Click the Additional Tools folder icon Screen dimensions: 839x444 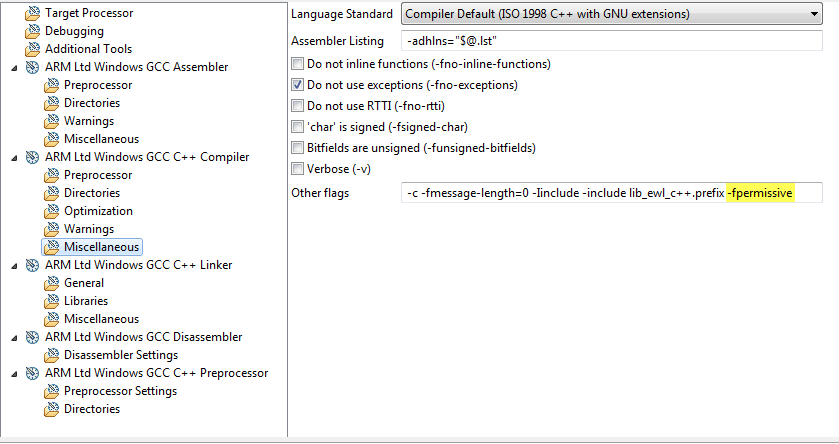tap(32, 49)
